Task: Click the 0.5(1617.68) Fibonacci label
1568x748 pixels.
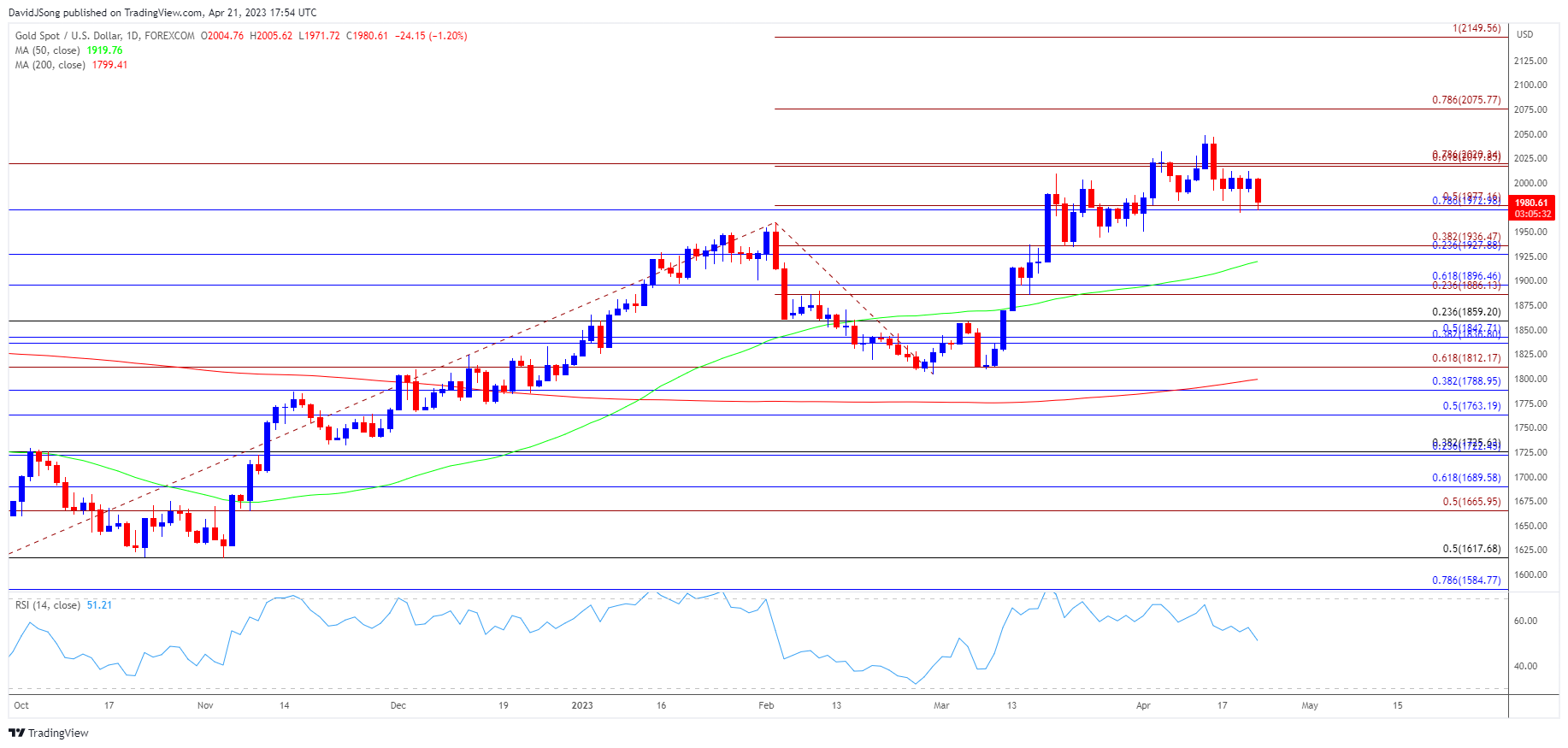Action: tap(1471, 549)
